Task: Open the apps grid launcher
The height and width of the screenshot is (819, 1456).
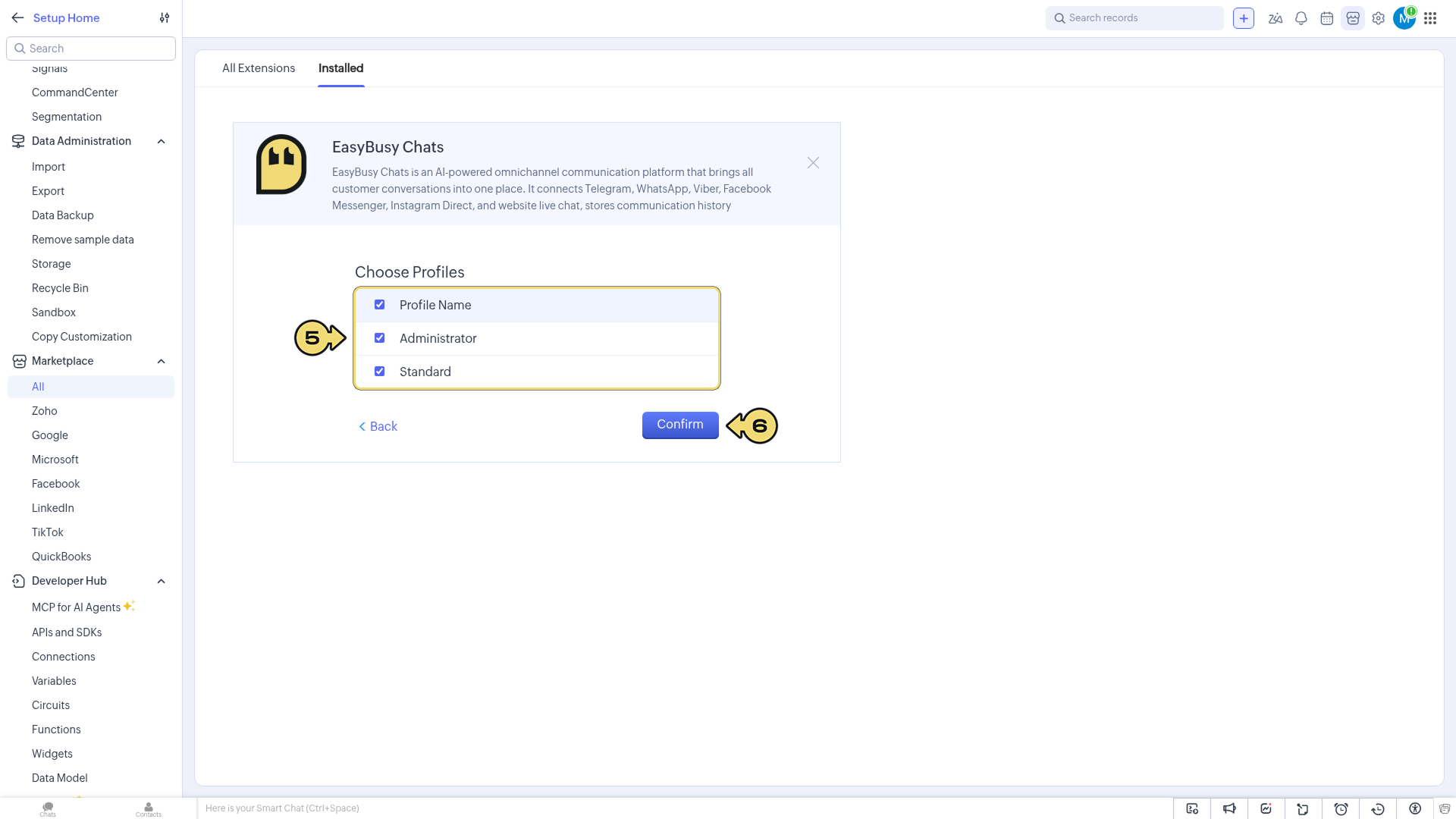Action: pyautogui.click(x=1430, y=18)
